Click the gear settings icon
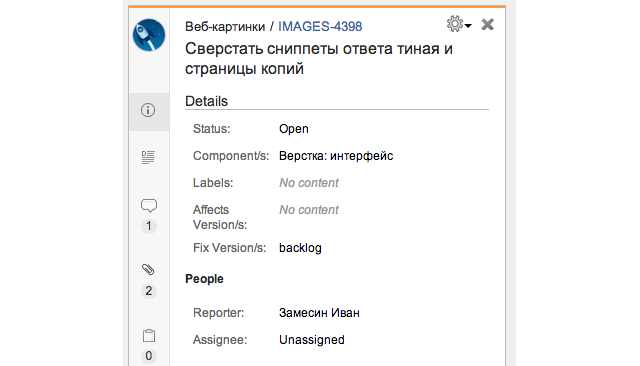640x366 pixels. point(455,24)
